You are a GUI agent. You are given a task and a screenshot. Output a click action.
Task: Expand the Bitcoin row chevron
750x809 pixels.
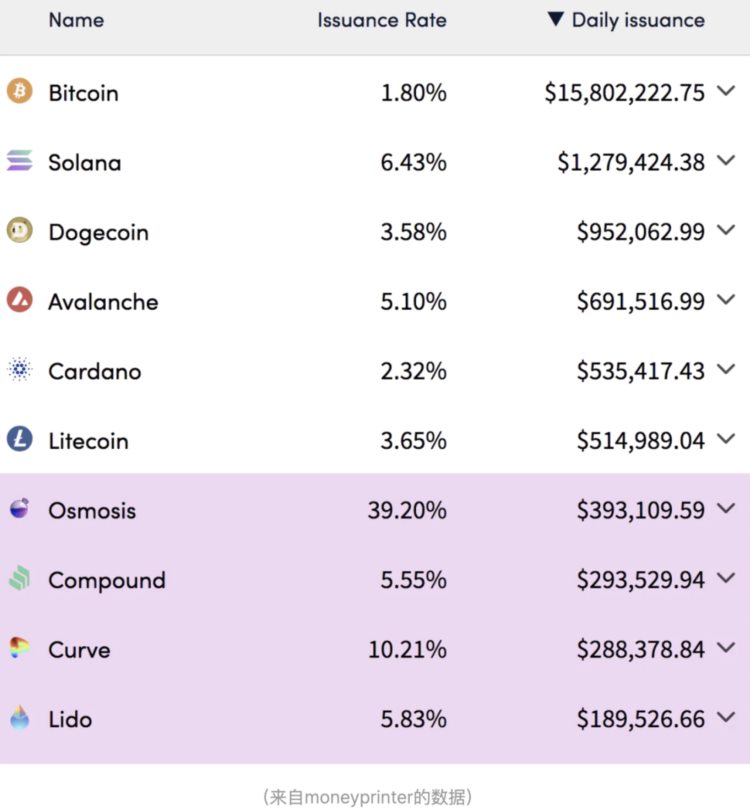(x=726, y=92)
